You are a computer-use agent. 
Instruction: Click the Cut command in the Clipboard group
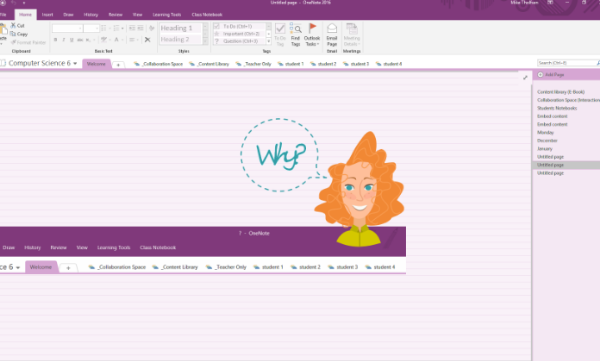(x=17, y=26)
